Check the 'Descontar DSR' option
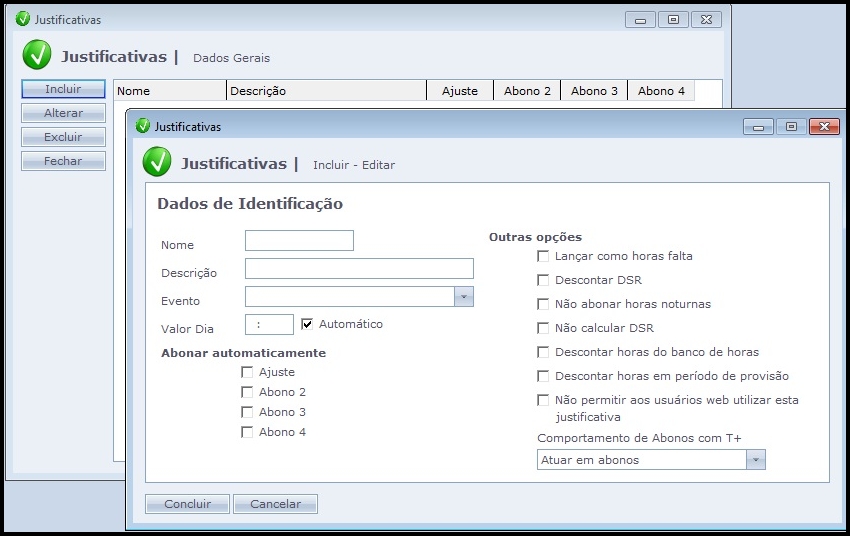Viewport: 850px width, 536px height. click(543, 280)
